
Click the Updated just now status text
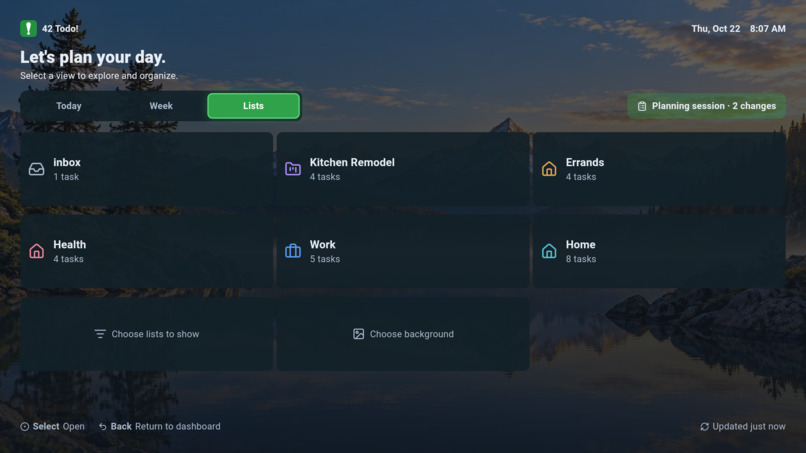click(x=748, y=427)
